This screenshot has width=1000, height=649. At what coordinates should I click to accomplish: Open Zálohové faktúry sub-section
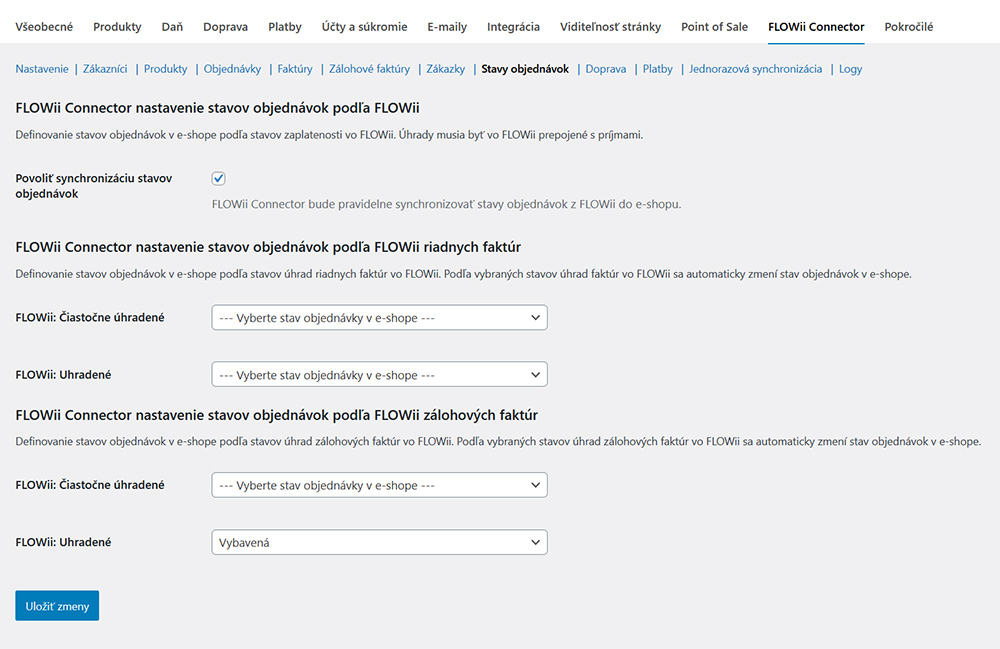pyautogui.click(x=369, y=69)
